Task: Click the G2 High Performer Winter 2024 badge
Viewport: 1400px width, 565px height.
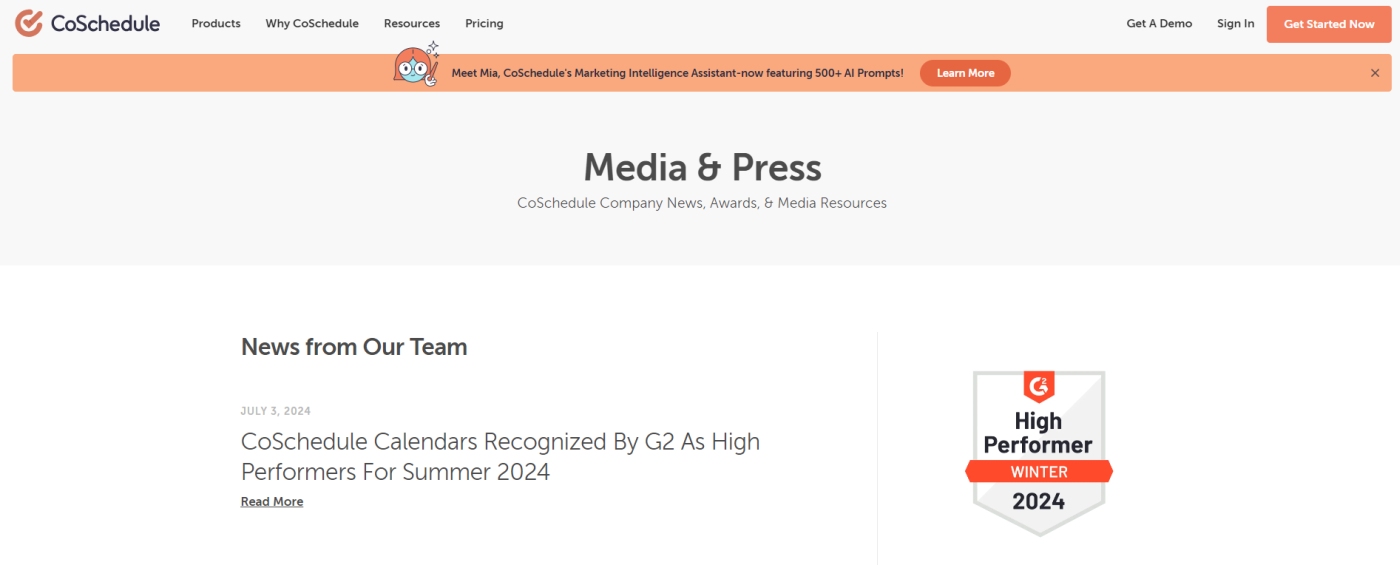Action: (1039, 453)
